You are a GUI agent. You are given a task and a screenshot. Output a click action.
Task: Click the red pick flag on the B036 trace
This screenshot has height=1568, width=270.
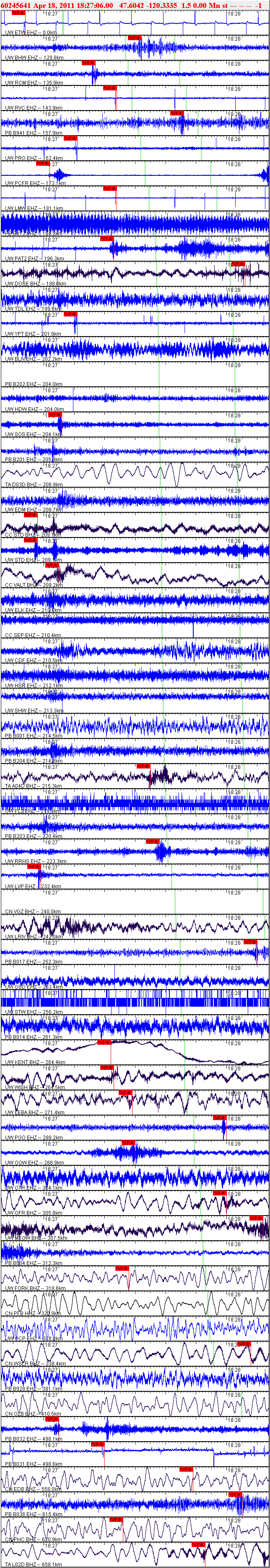coord(235,1494)
